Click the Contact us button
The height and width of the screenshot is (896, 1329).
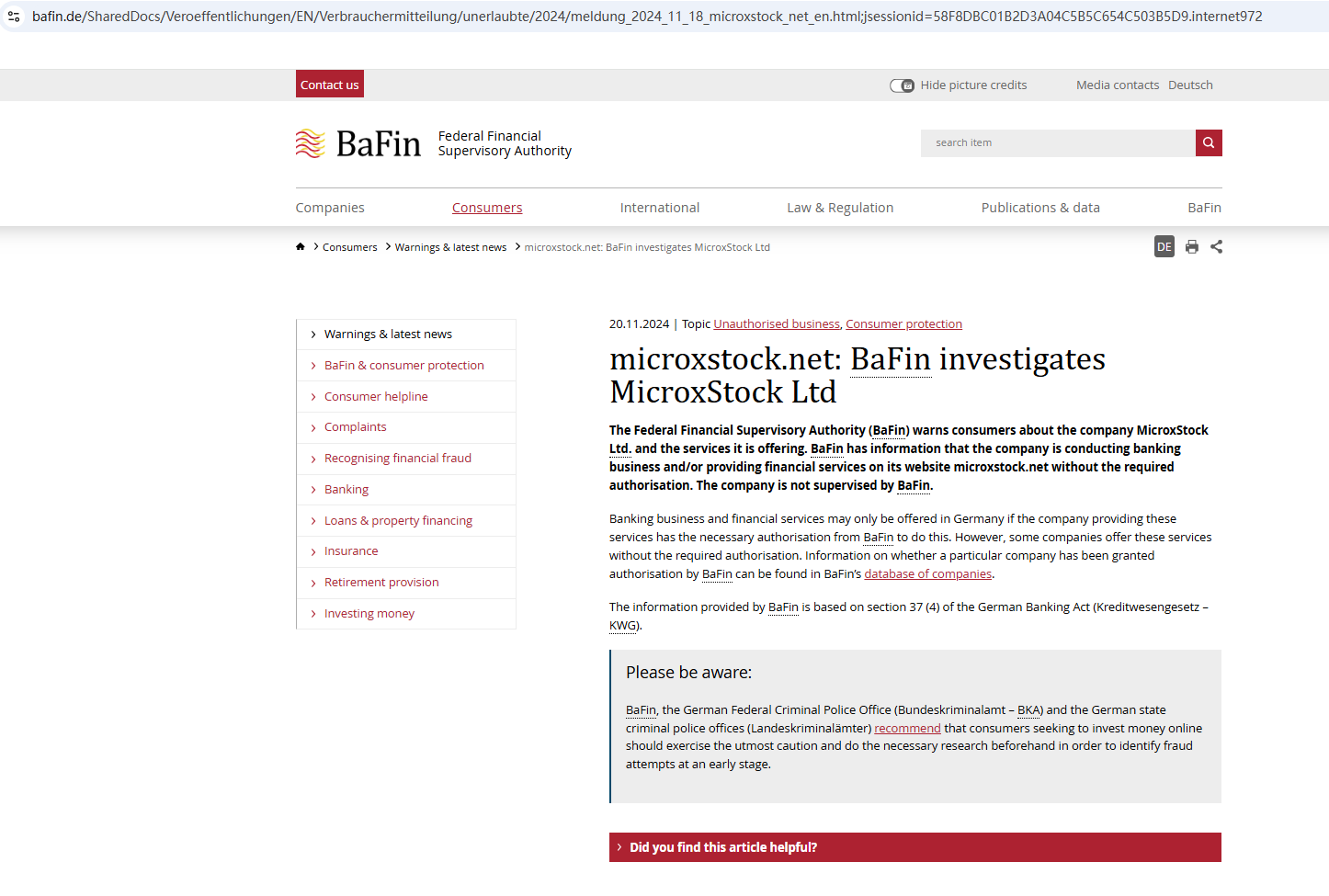[x=330, y=85]
